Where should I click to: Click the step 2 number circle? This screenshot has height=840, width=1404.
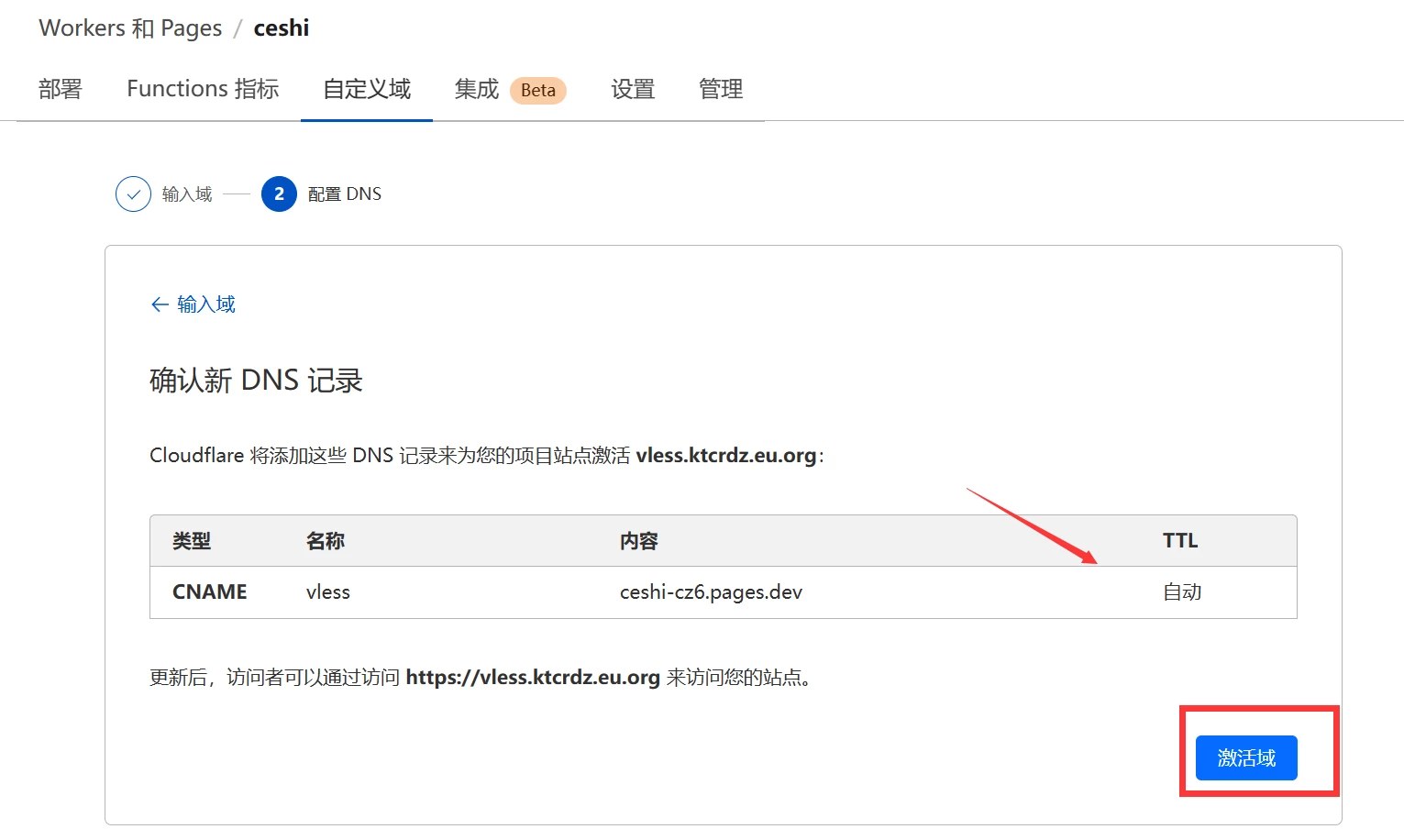[x=279, y=194]
